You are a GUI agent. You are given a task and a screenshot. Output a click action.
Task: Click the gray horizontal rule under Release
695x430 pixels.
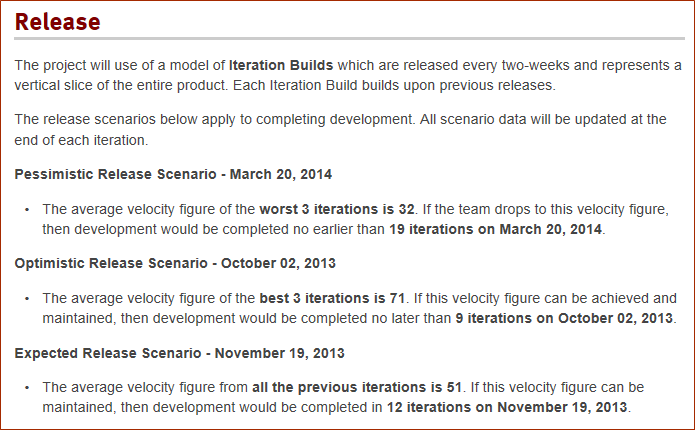(x=349, y=39)
